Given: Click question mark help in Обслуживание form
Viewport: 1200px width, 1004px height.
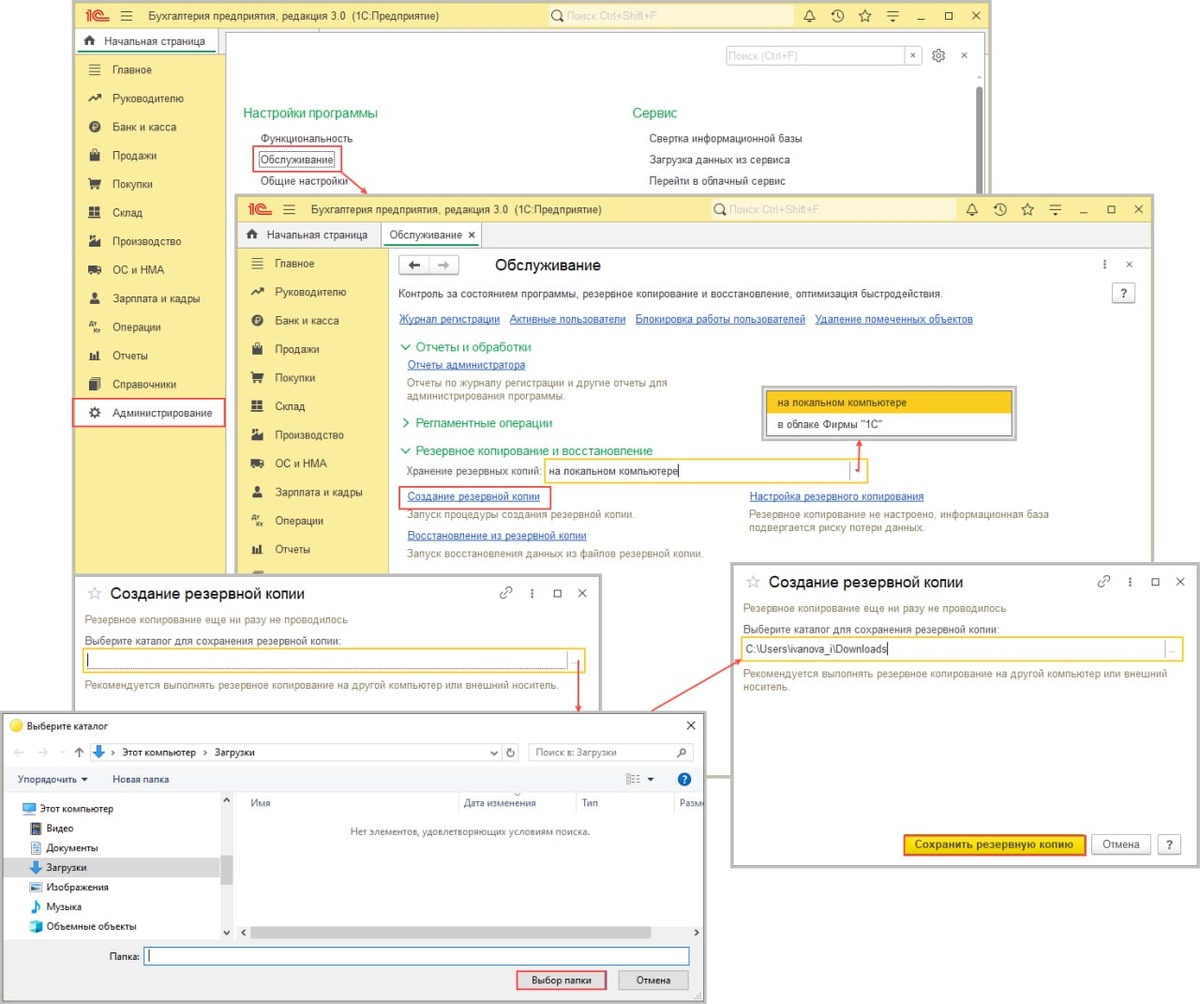Looking at the screenshot, I should (1124, 293).
